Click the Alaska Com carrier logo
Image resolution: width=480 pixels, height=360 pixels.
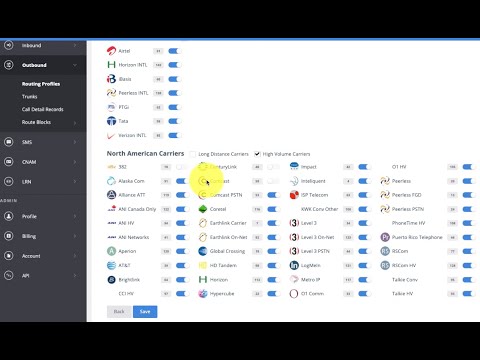111,181
